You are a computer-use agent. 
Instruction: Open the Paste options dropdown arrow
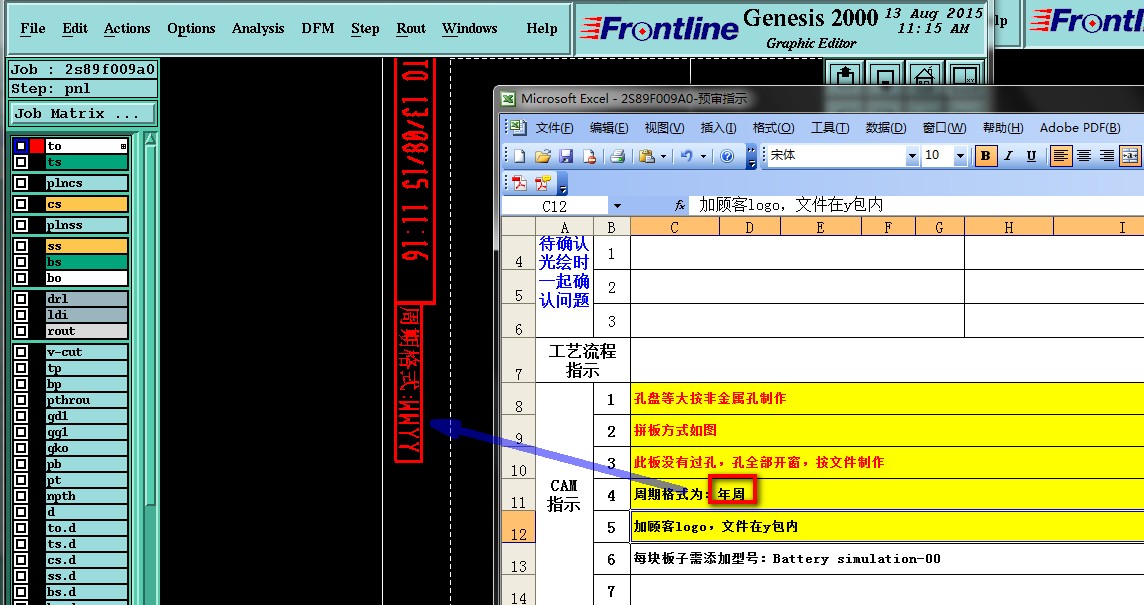tap(663, 155)
